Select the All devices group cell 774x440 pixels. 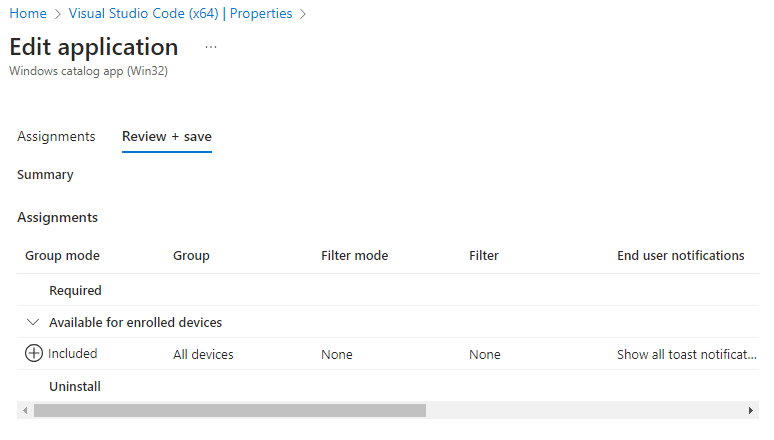click(203, 354)
